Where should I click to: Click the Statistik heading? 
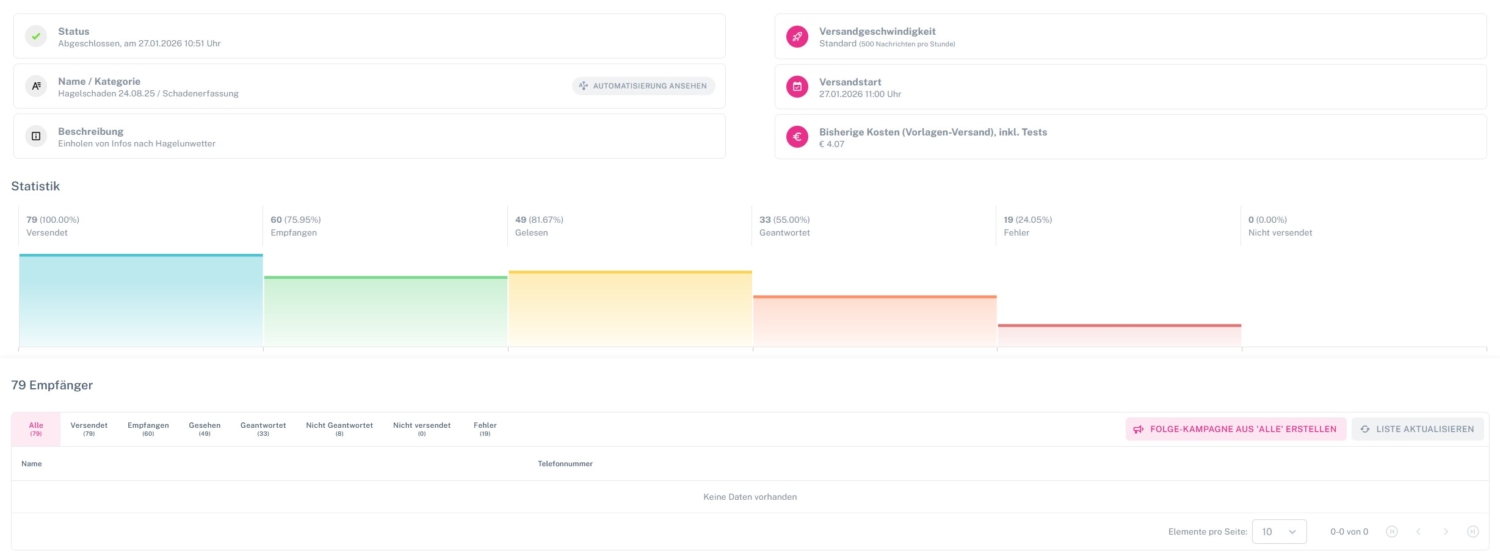[x=36, y=186]
